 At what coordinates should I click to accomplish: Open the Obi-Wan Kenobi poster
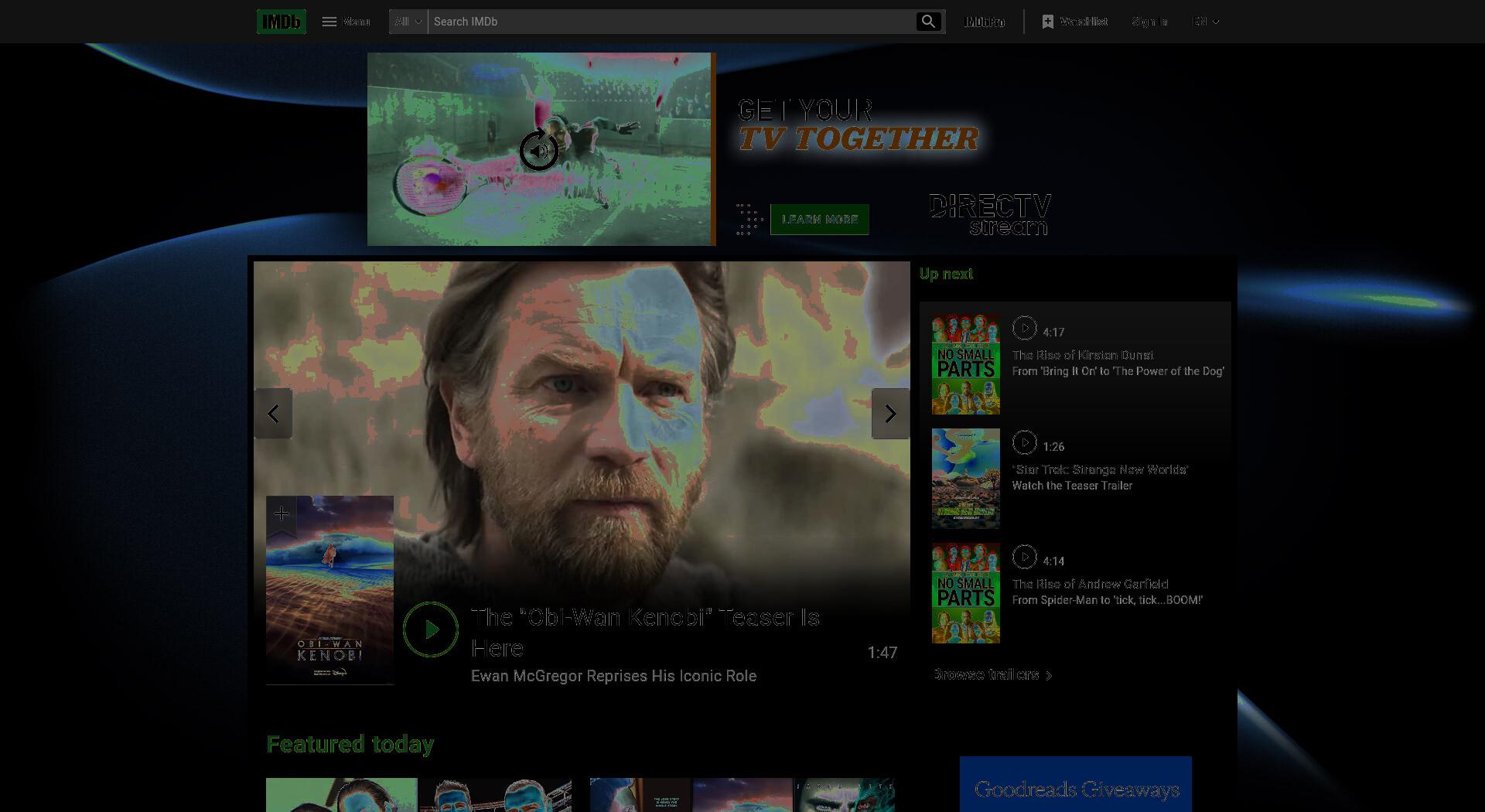tap(329, 590)
